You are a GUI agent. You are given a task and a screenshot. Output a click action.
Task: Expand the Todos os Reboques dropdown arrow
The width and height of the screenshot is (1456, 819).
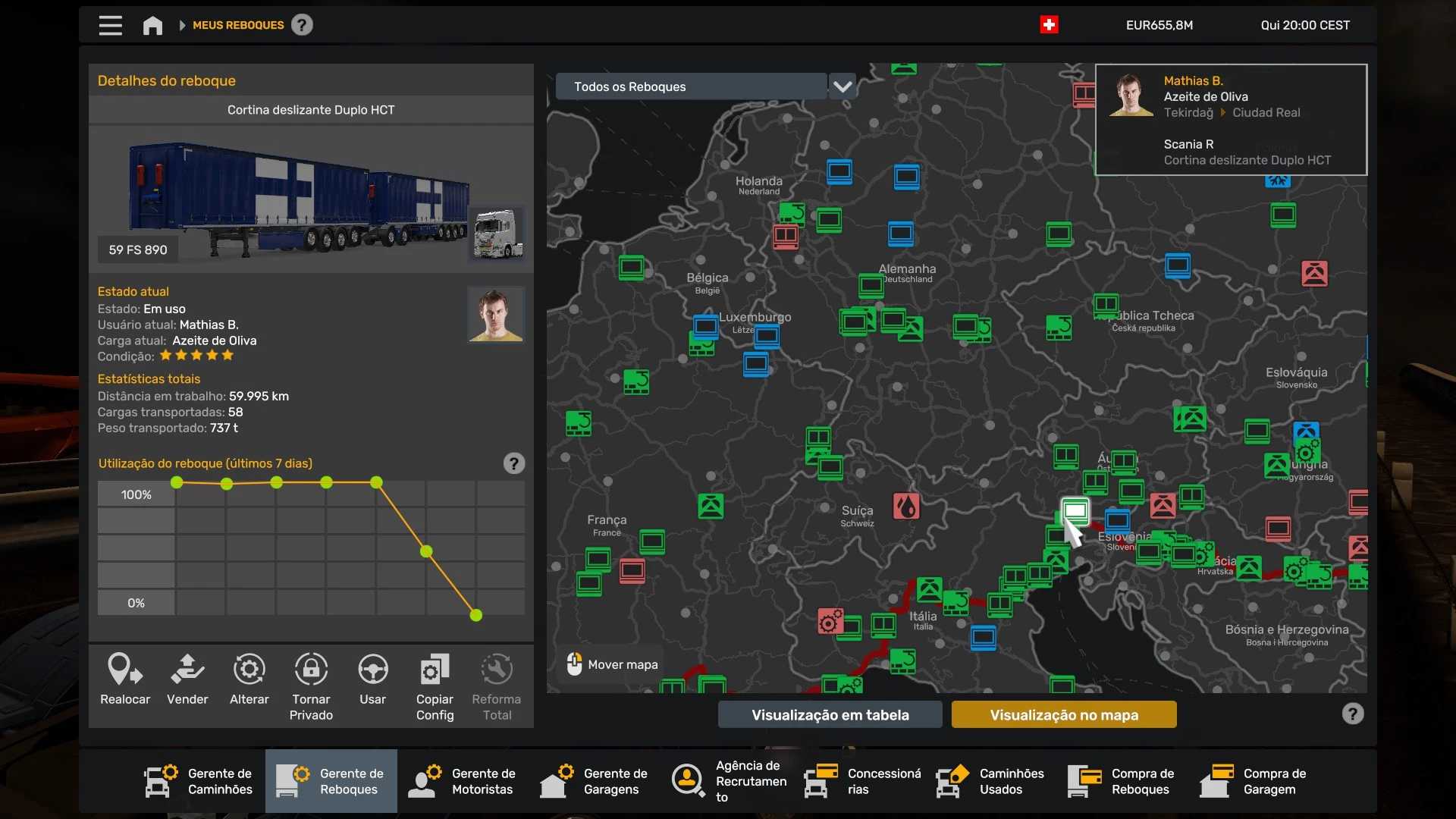click(843, 86)
